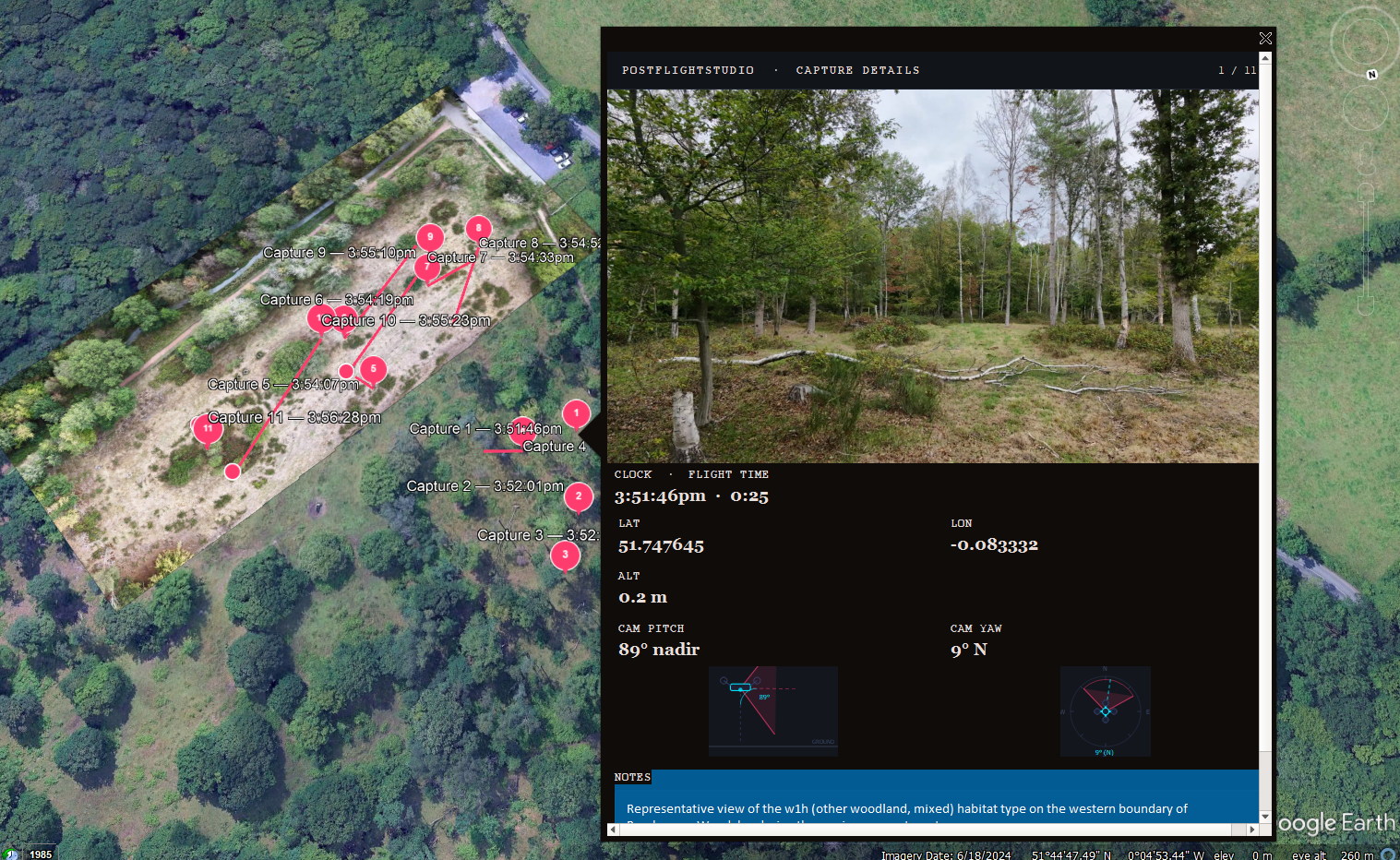Click the balloon's scroll up arrow
This screenshot has width=1400, height=860.
click(1265, 58)
